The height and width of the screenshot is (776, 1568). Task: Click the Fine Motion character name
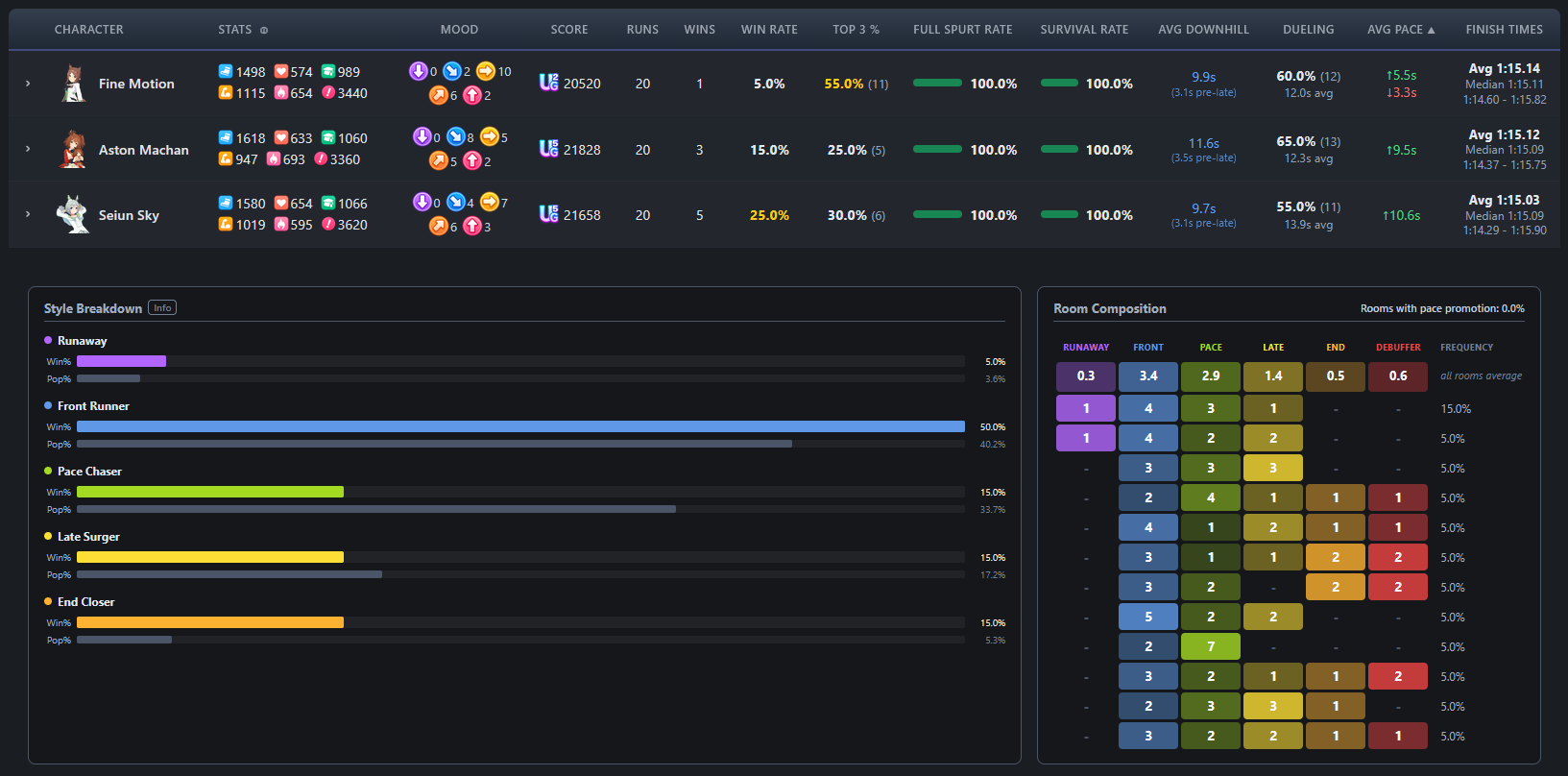click(136, 84)
